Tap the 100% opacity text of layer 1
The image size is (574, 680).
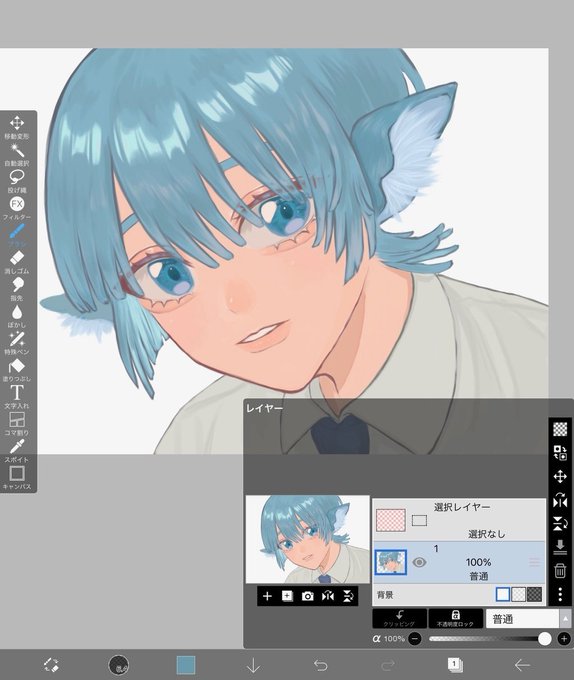pos(478,562)
